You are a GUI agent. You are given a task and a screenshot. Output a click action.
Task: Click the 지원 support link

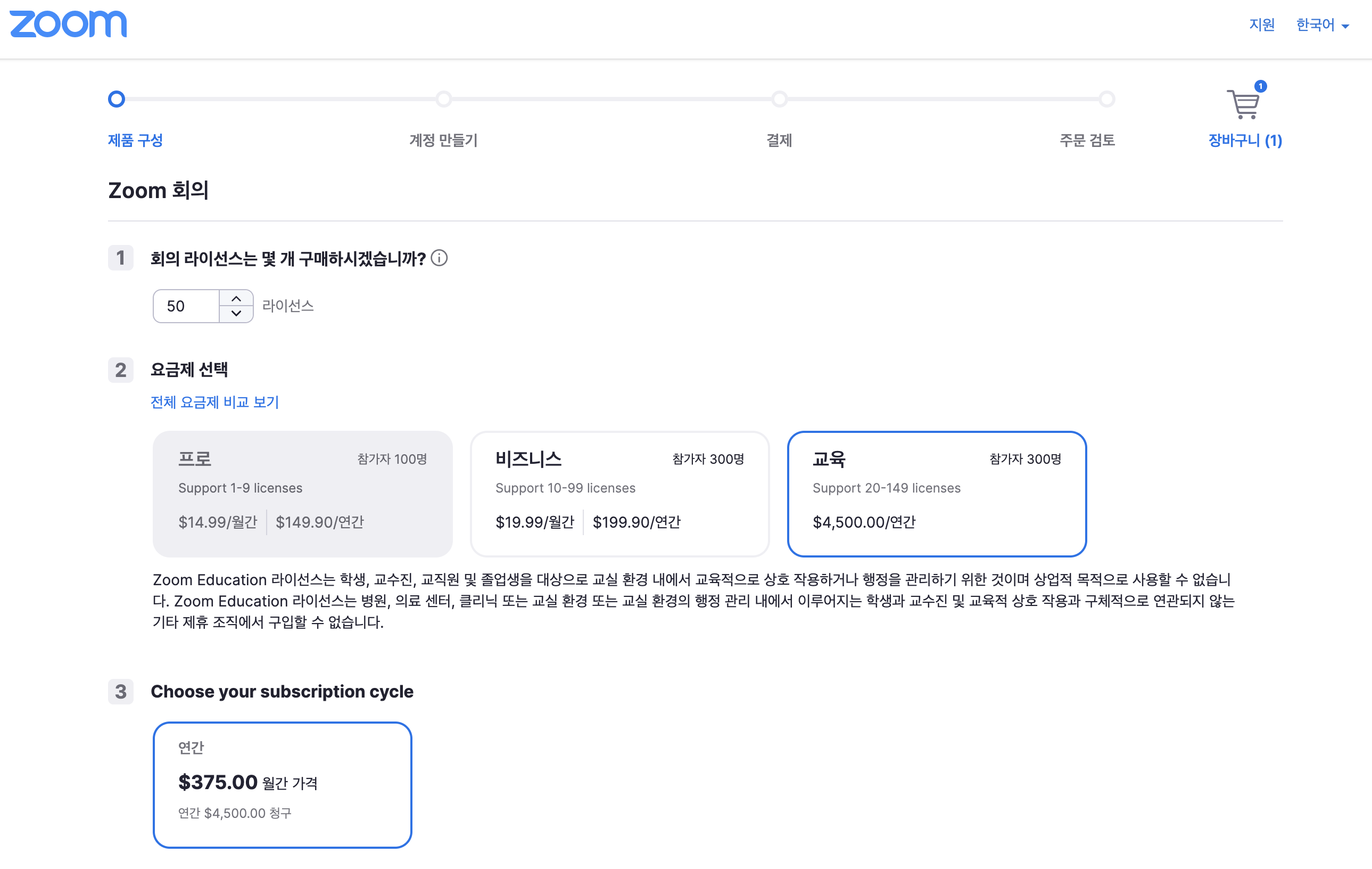coord(1261,25)
